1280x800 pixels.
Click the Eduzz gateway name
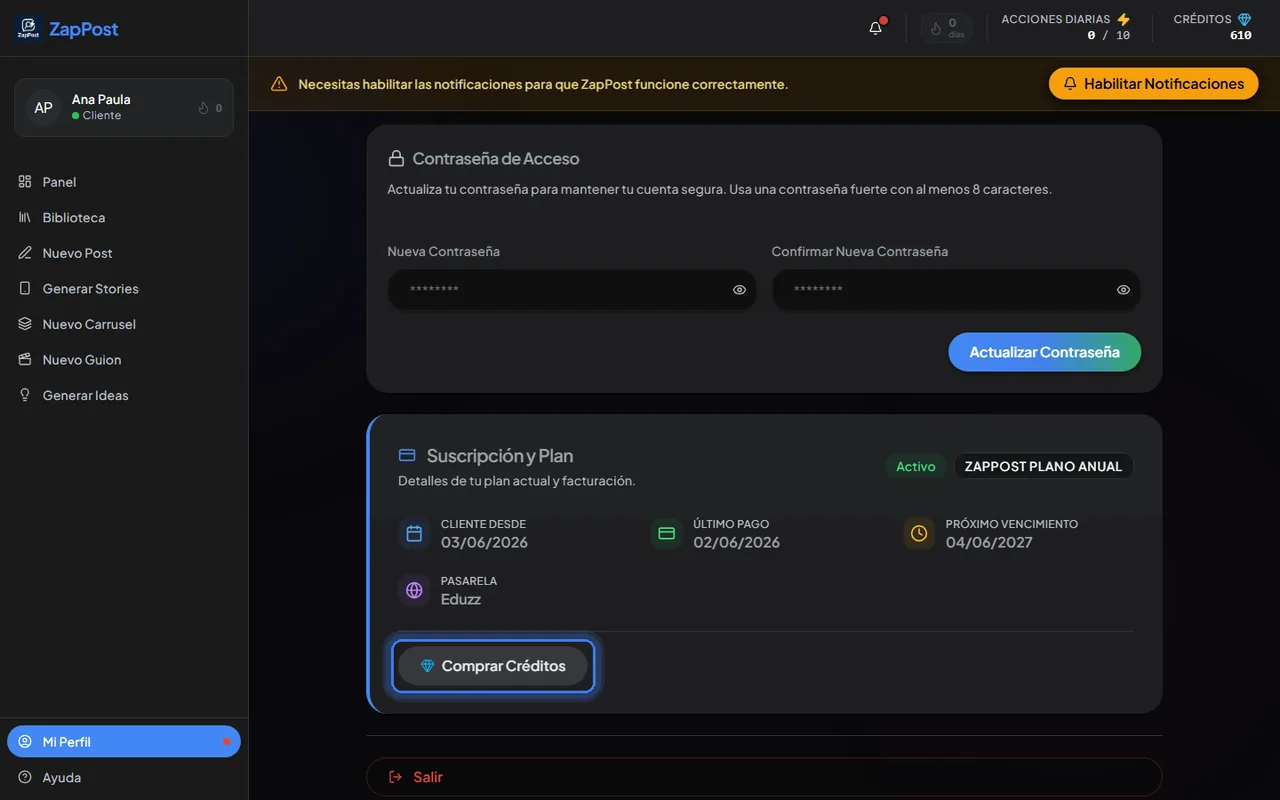coord(461,599)
